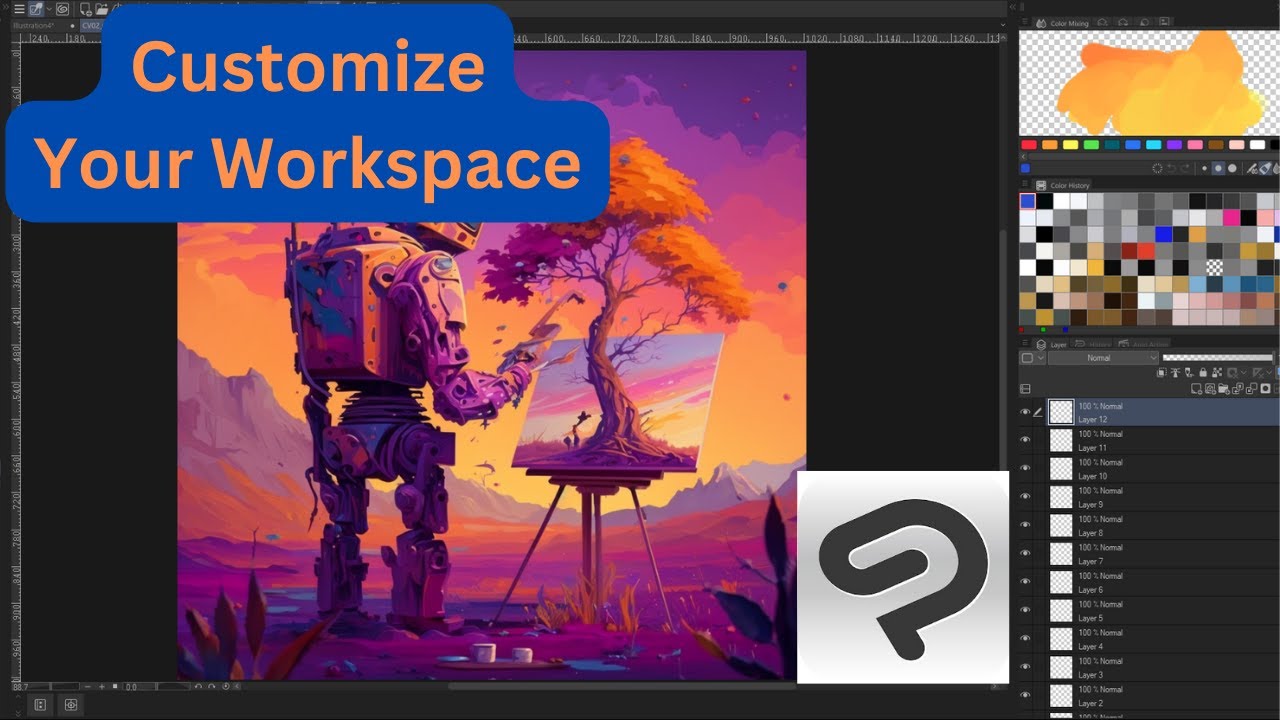Open the Normal blending mode dropdown
This screenshot has height=720, width=1280.
click(1103, 358)
